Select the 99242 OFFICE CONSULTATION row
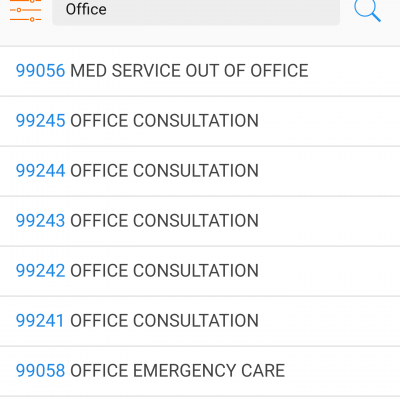 tap(200, 271)
